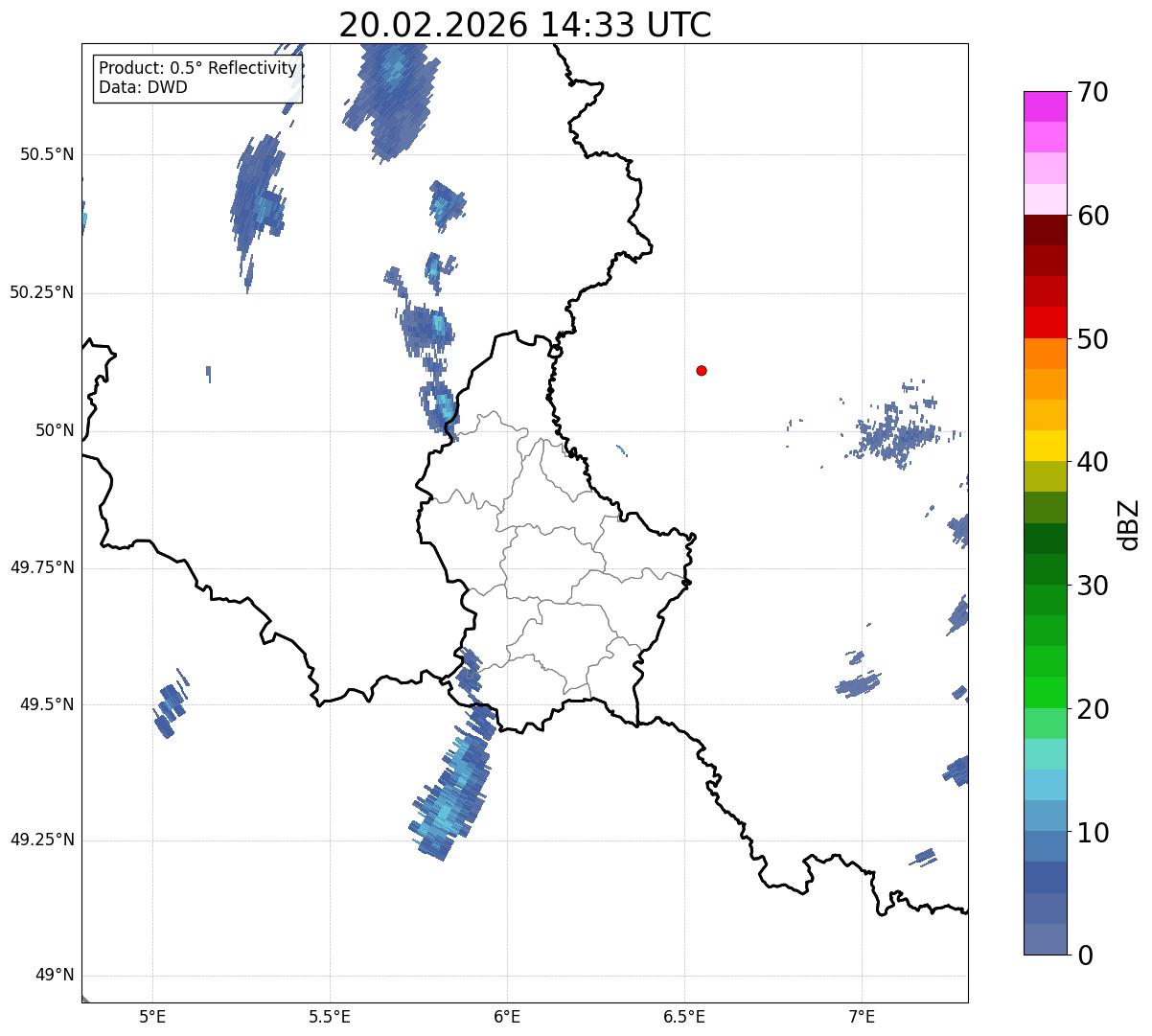Click the colorbar tick label 20
Viewport: 1152px width, 1036px height.
coord(1093,709)
